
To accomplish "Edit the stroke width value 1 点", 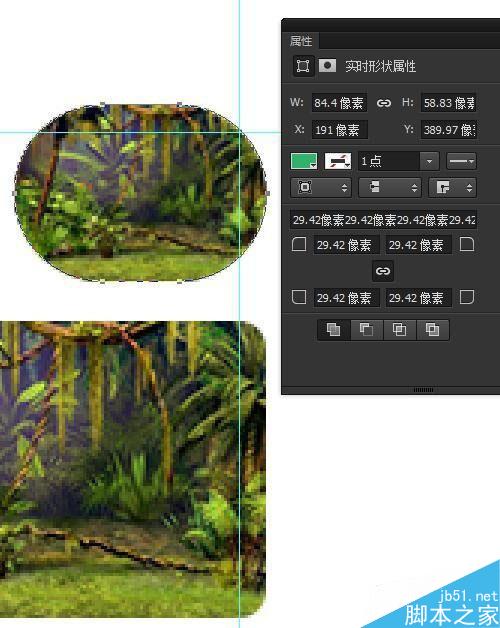I will tap(389, 161).
